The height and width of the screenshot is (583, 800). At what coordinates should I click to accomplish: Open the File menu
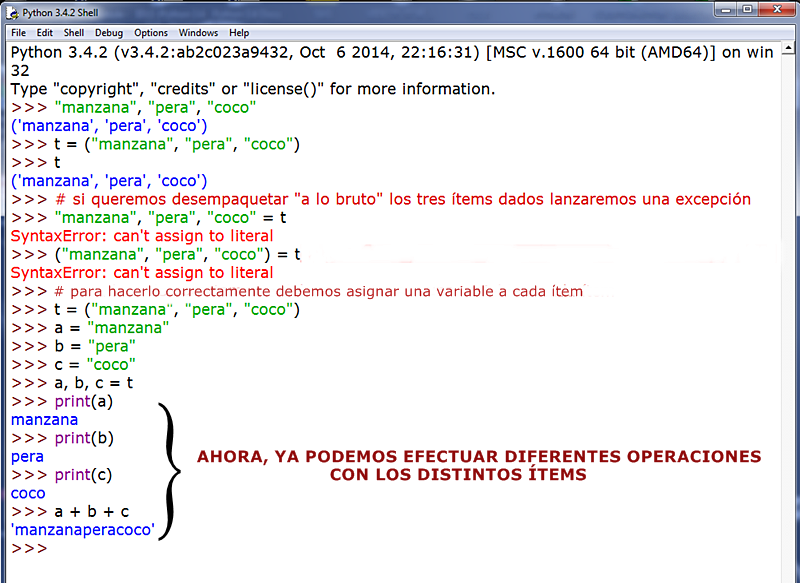coord(18,32)
